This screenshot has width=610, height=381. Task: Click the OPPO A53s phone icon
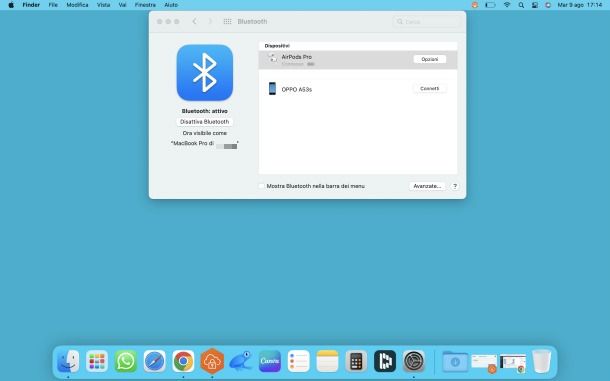tap(272, 89)
